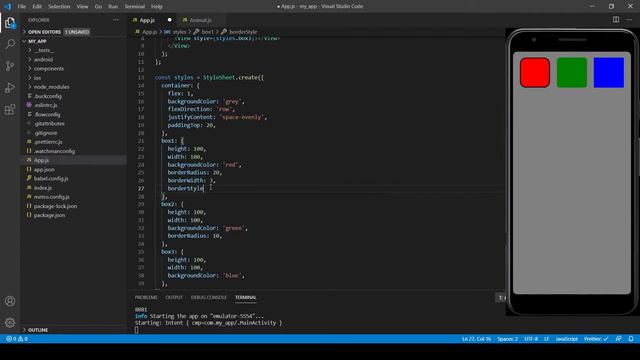Viewport: 640px width, 360px height.
Task: Open the Run menu
Action: click(x=113, y=7)
